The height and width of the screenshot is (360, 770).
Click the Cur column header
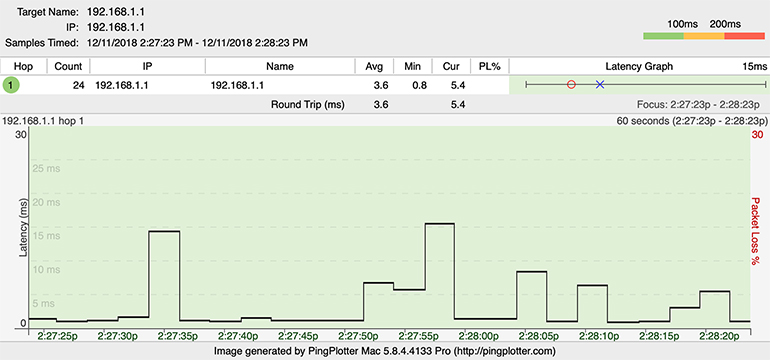point(451,66)
